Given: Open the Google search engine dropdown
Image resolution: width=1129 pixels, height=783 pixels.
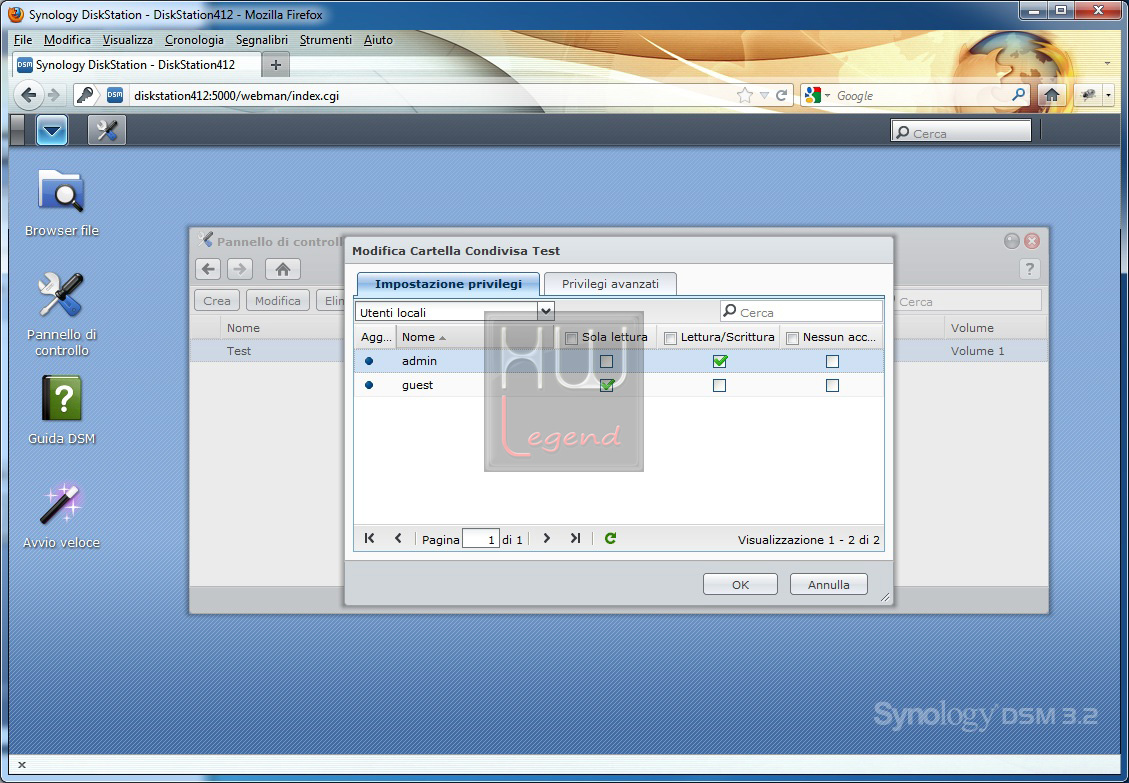Looking at the screenshot, I should pos(827,95).
